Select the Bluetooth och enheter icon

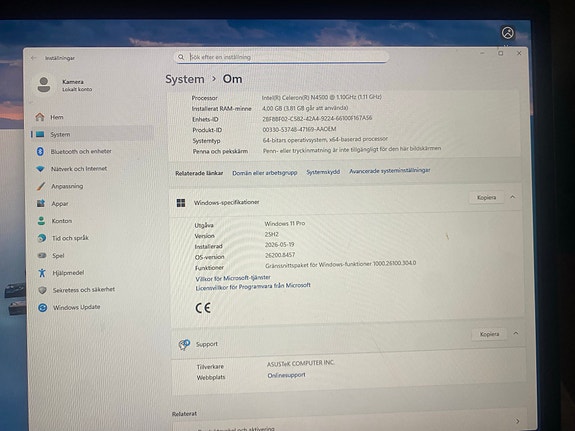(40, 151)
